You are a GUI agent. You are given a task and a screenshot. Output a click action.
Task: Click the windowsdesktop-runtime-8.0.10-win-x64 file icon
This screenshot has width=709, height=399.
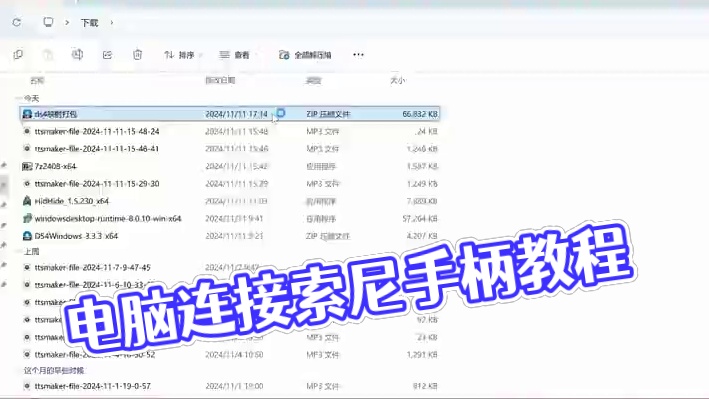point(27,218)
